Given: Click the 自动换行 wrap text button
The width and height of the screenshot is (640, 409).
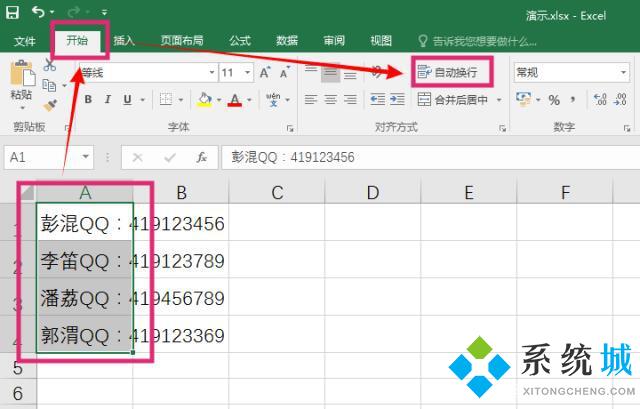Looking at the screenshot, I should tap(447, 72).
